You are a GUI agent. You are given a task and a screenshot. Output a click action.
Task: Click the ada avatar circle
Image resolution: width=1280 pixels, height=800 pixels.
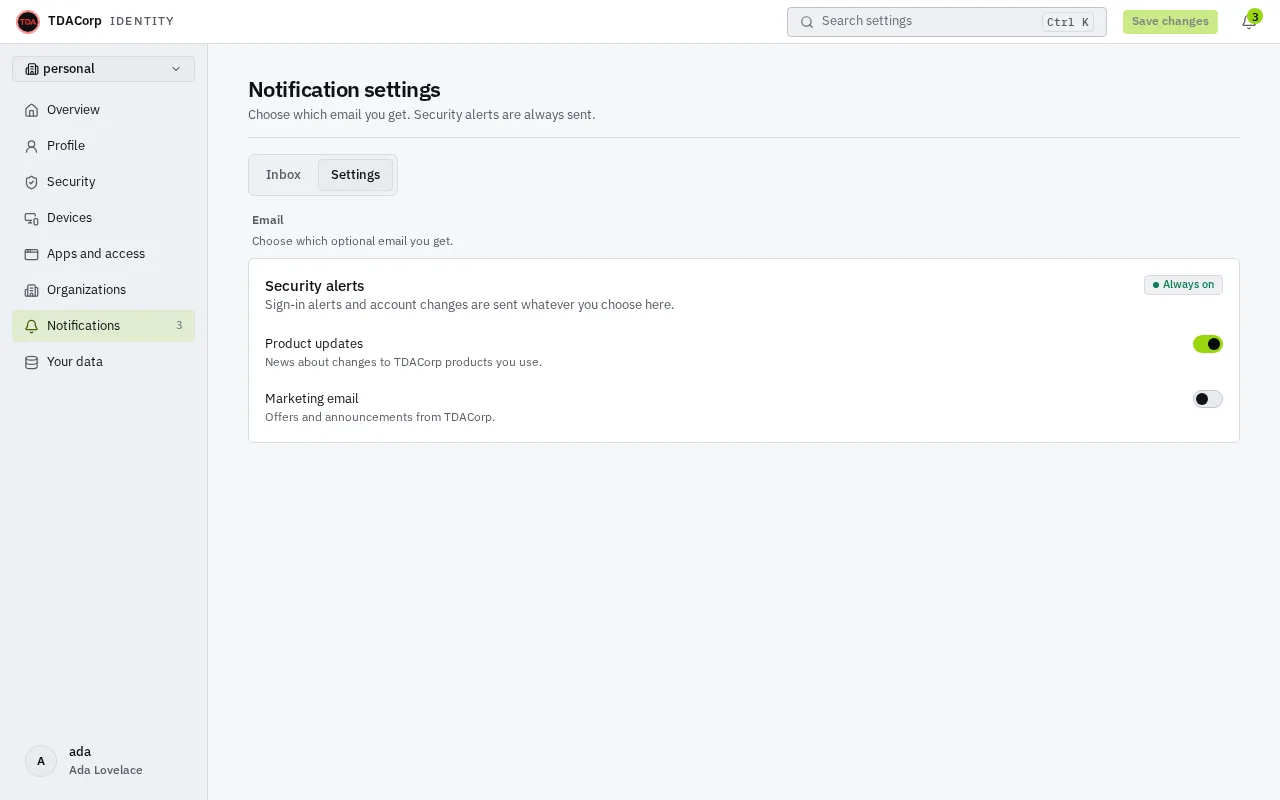[41, 761]
